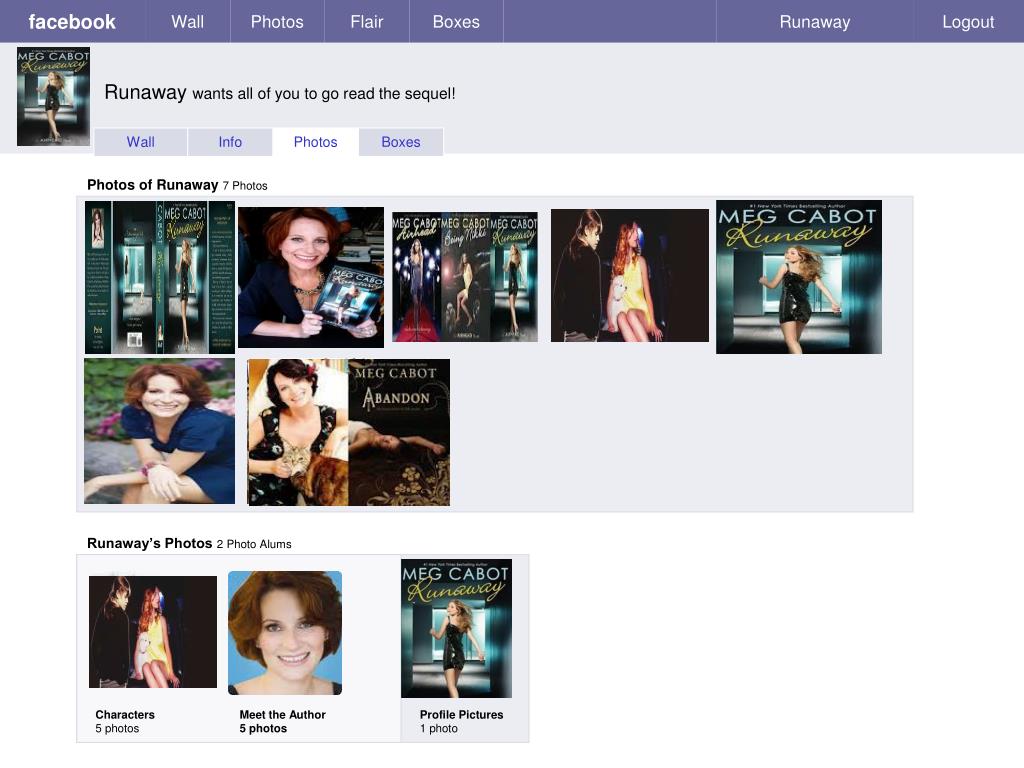1024x768 pixels.
Task: Switch to the Boxes profile tab
Action: click(400, 142)
